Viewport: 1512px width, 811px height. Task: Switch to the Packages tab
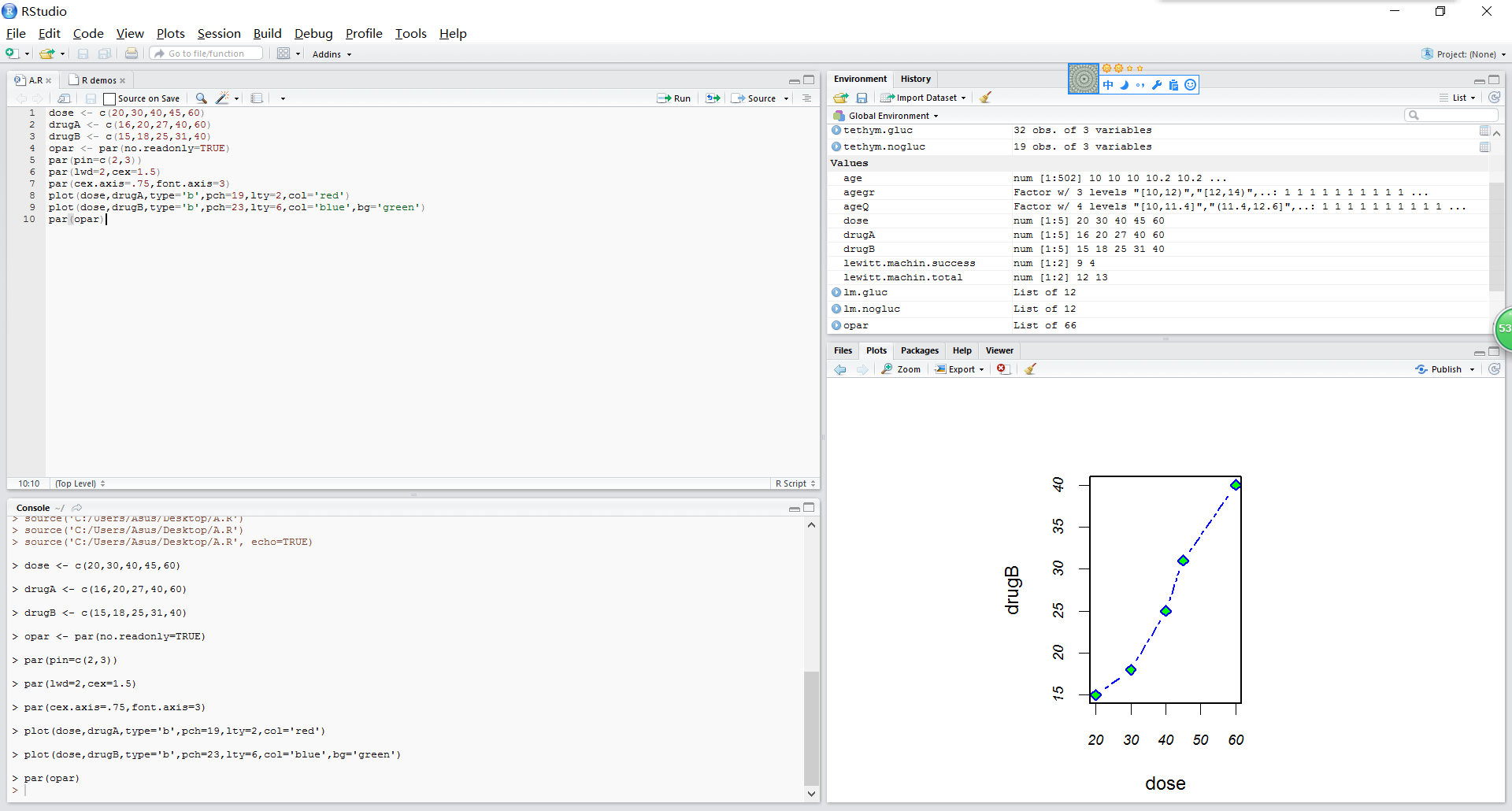coord(919,350)
